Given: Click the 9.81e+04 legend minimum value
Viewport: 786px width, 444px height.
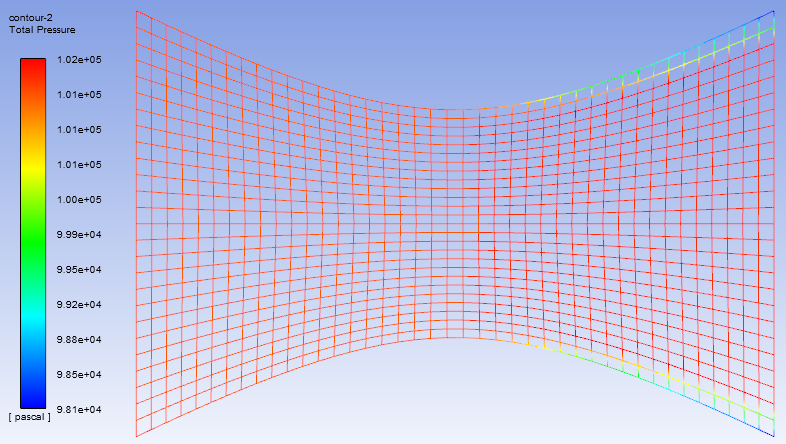Looking at the screenshot, I should tap(79, 410).
